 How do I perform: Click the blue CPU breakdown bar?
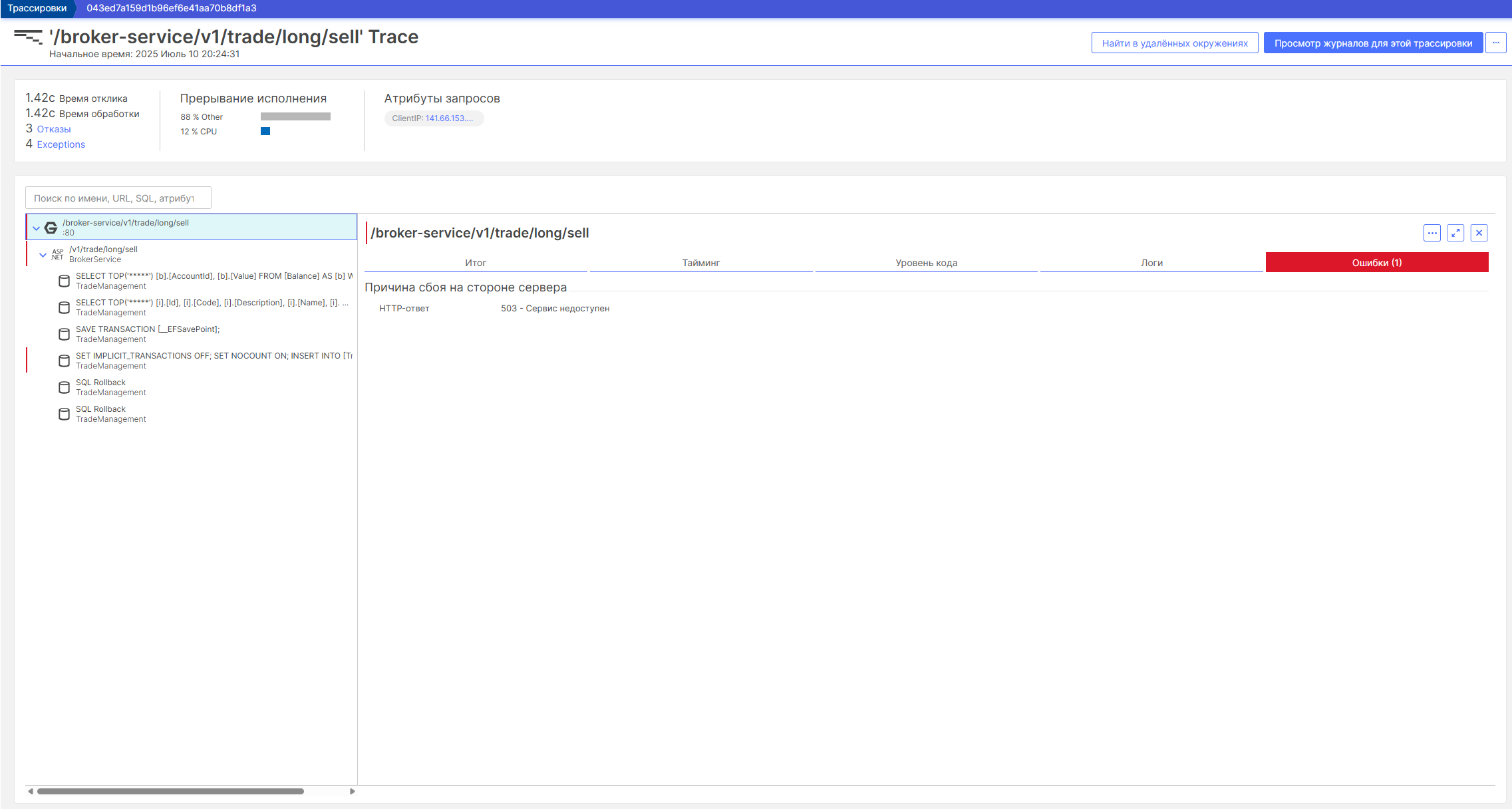265,131
